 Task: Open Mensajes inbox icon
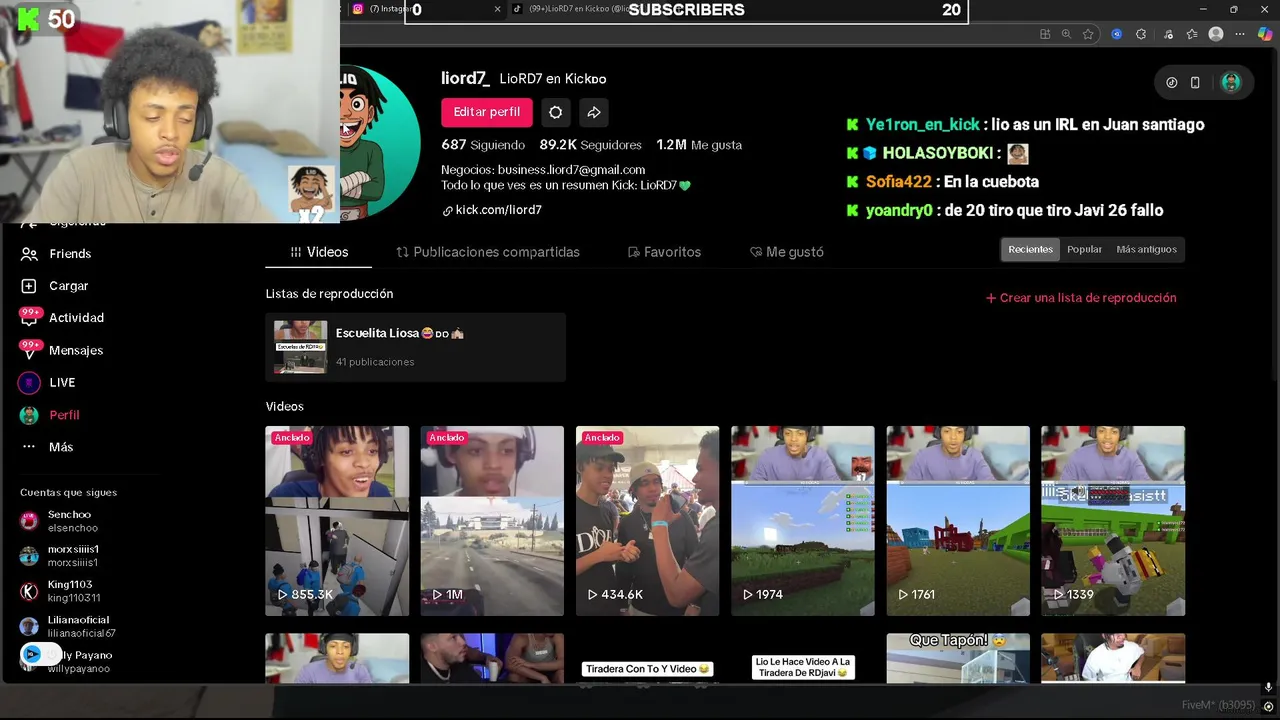[29, 350]
